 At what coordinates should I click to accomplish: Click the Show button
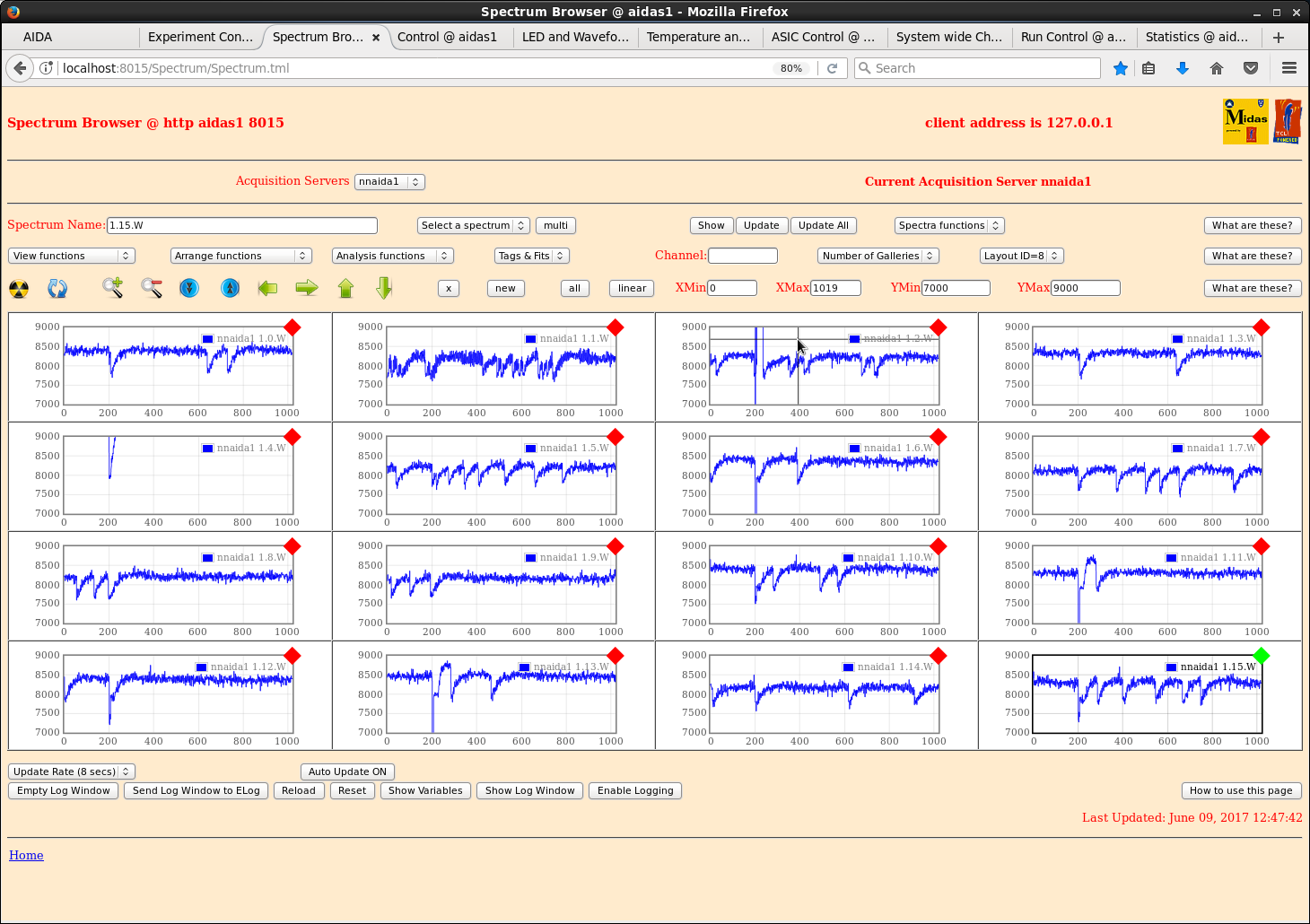(712, 225)
